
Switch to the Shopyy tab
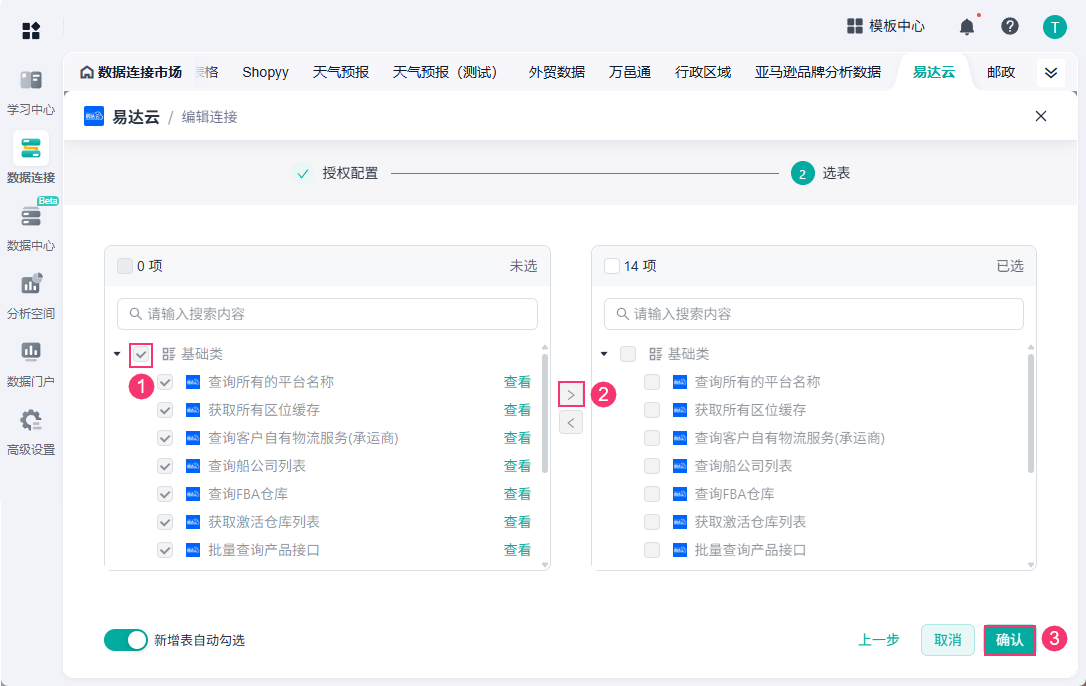point(265,72)
